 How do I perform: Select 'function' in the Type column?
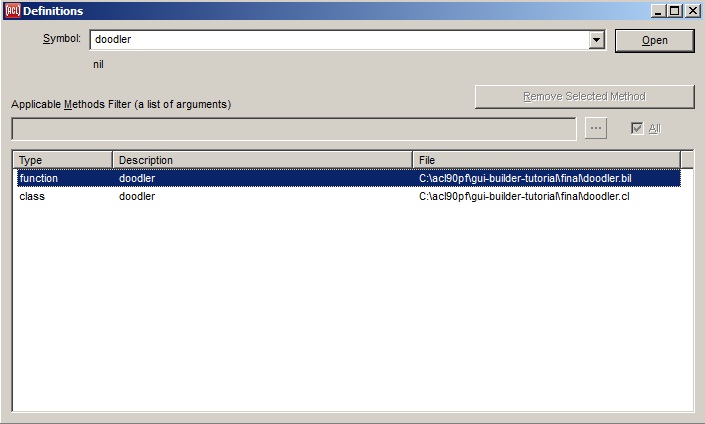[x=39, y=178]
